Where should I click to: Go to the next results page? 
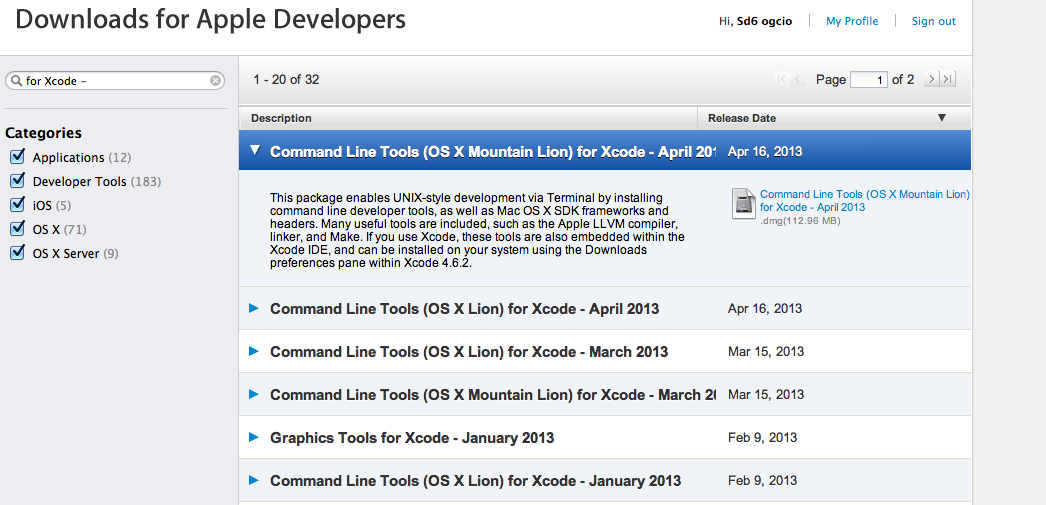point(931,79)
